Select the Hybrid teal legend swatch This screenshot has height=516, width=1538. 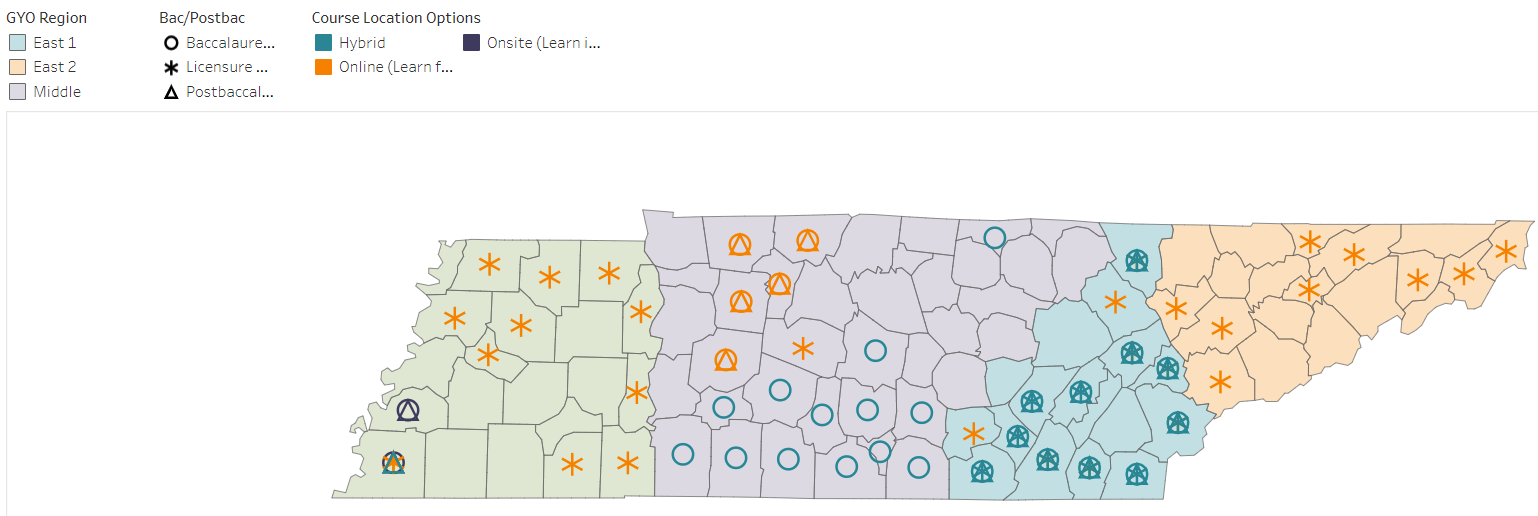coord(322,43)
